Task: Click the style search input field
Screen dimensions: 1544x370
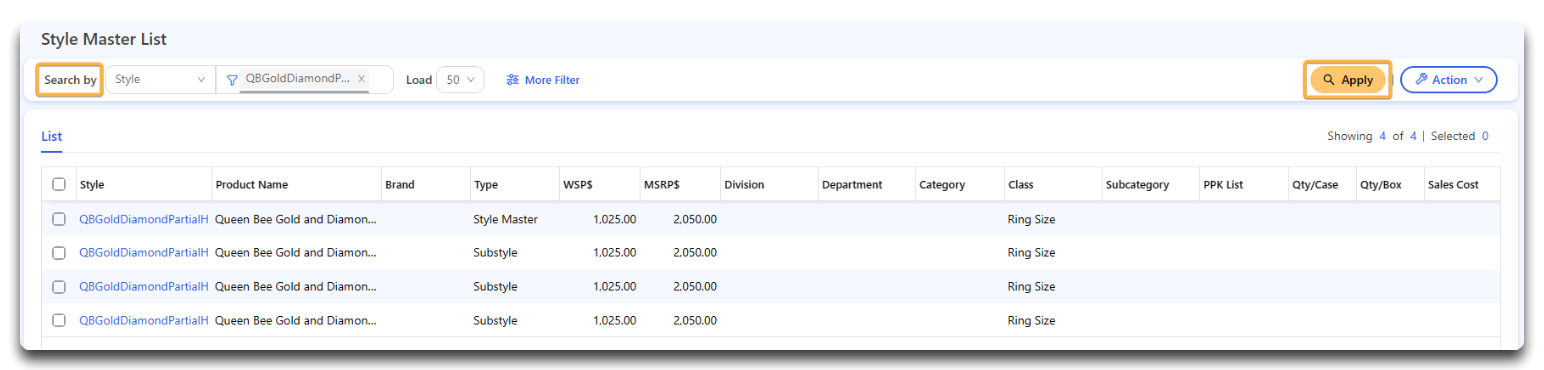Action: coord(304,80)
